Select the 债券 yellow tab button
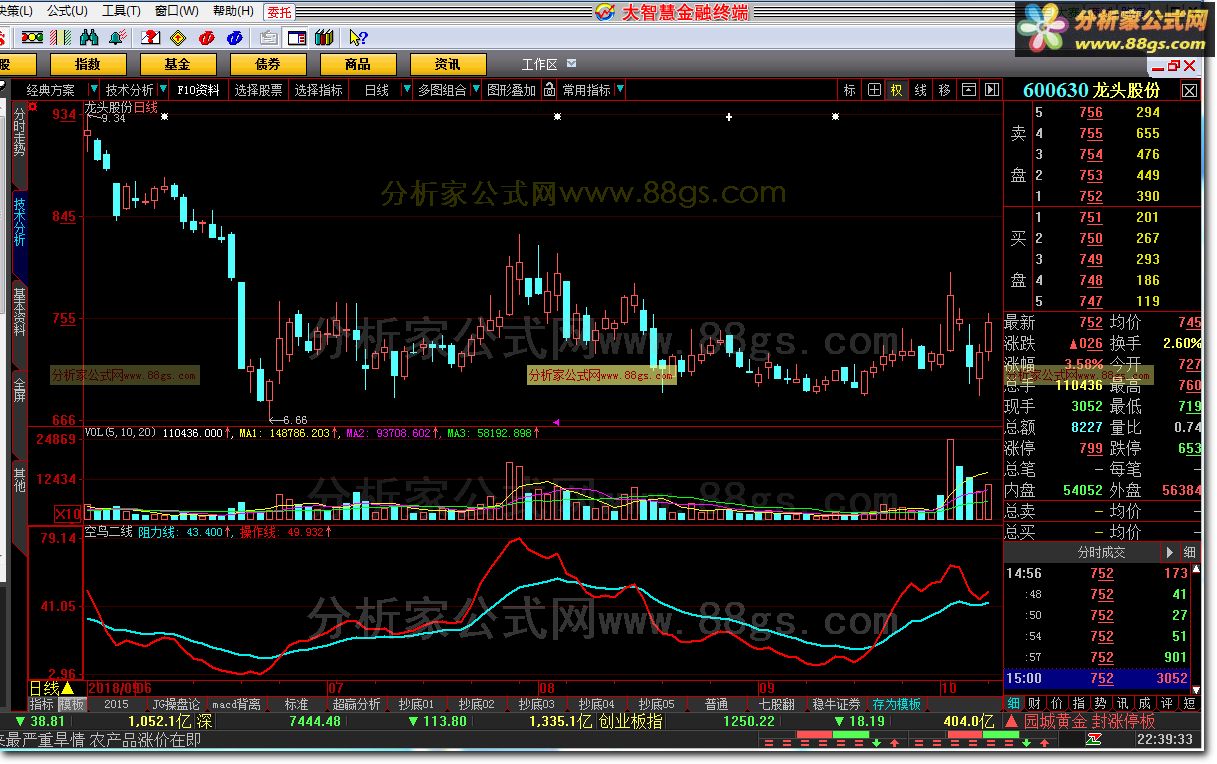Viewport: 1217px width, 764px height. tap(267, 64)
